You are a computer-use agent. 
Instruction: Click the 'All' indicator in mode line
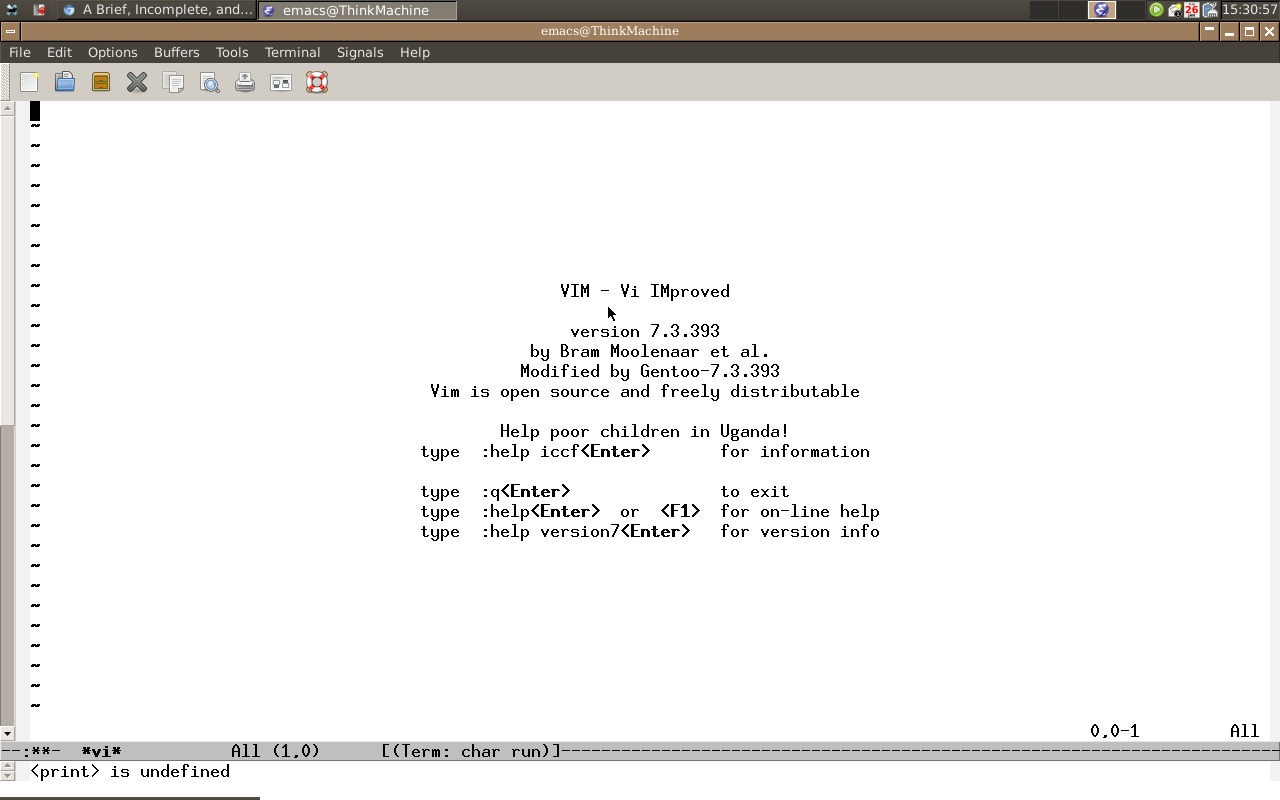(x=245, y=751)
